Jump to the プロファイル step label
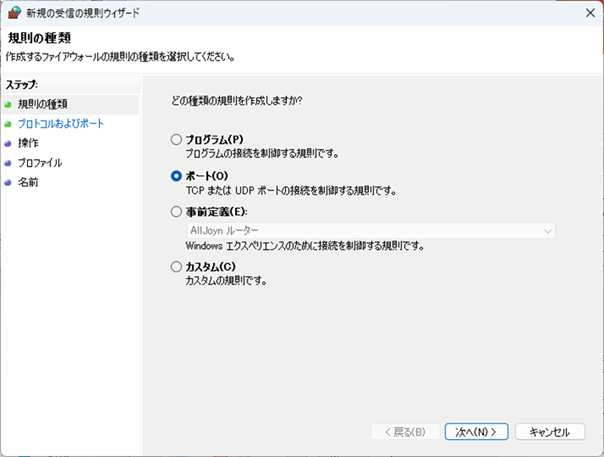 tap(40, 162)
